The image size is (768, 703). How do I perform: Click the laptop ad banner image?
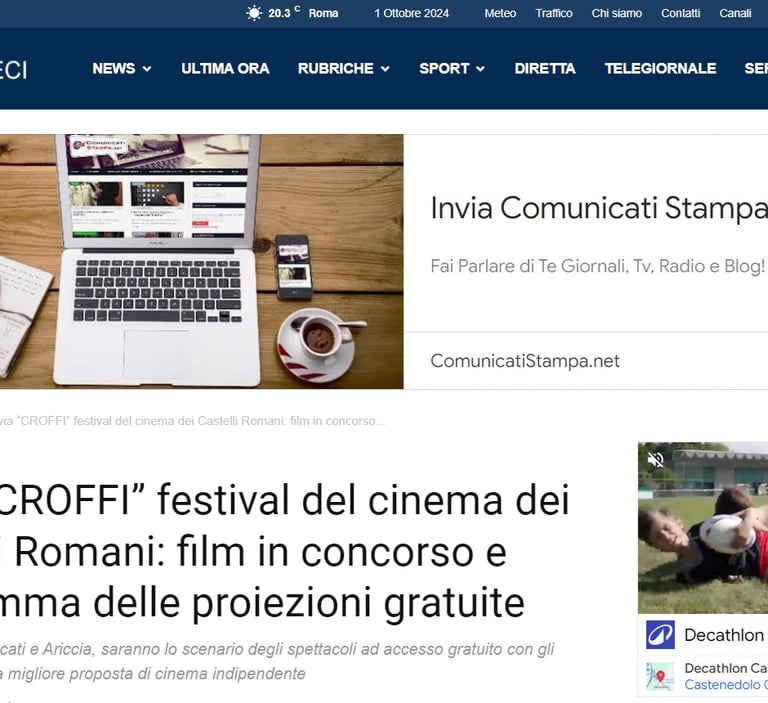202,262
